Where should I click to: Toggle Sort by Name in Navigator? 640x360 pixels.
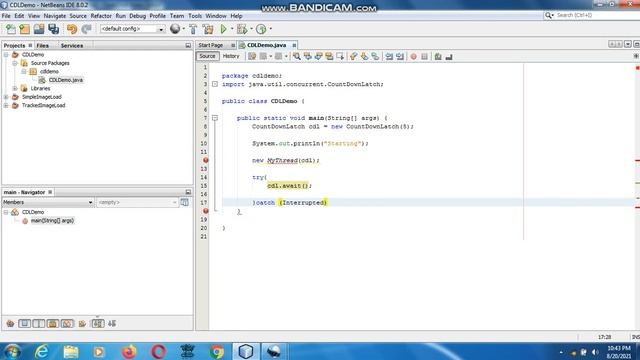tap(98, 324)
